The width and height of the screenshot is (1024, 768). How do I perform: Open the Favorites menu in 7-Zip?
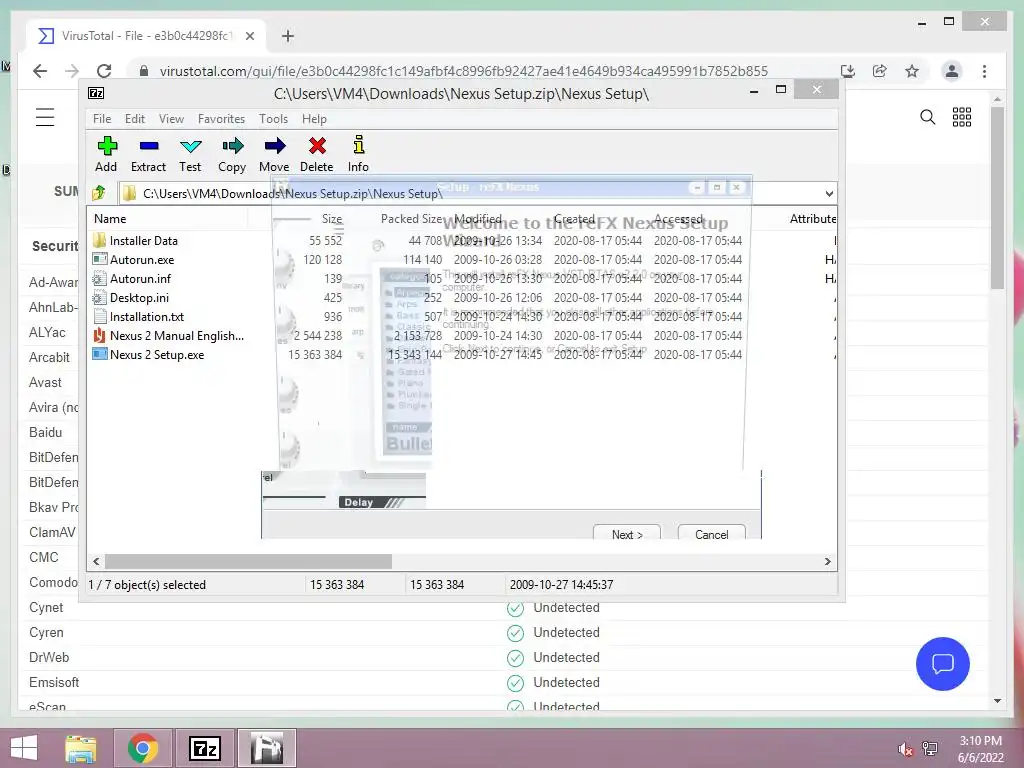[x=221, y=119]
